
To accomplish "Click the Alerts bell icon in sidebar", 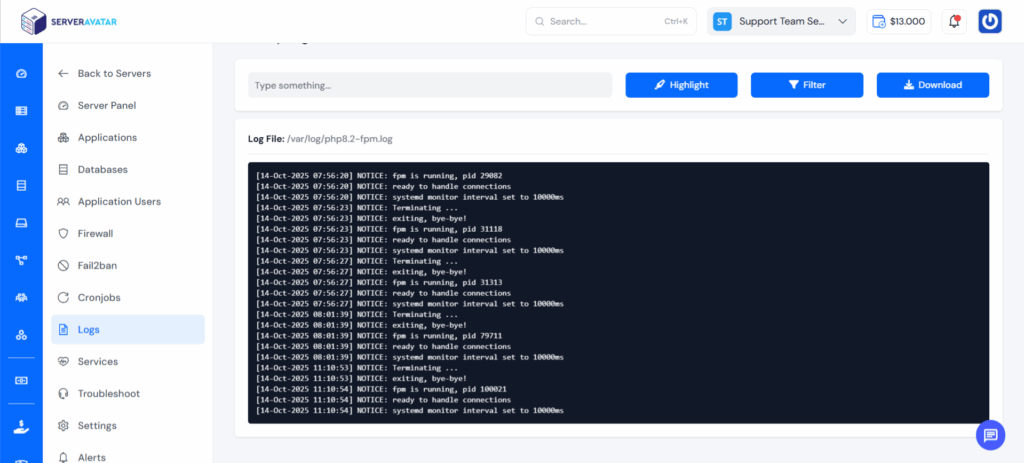I will point(63,457).
